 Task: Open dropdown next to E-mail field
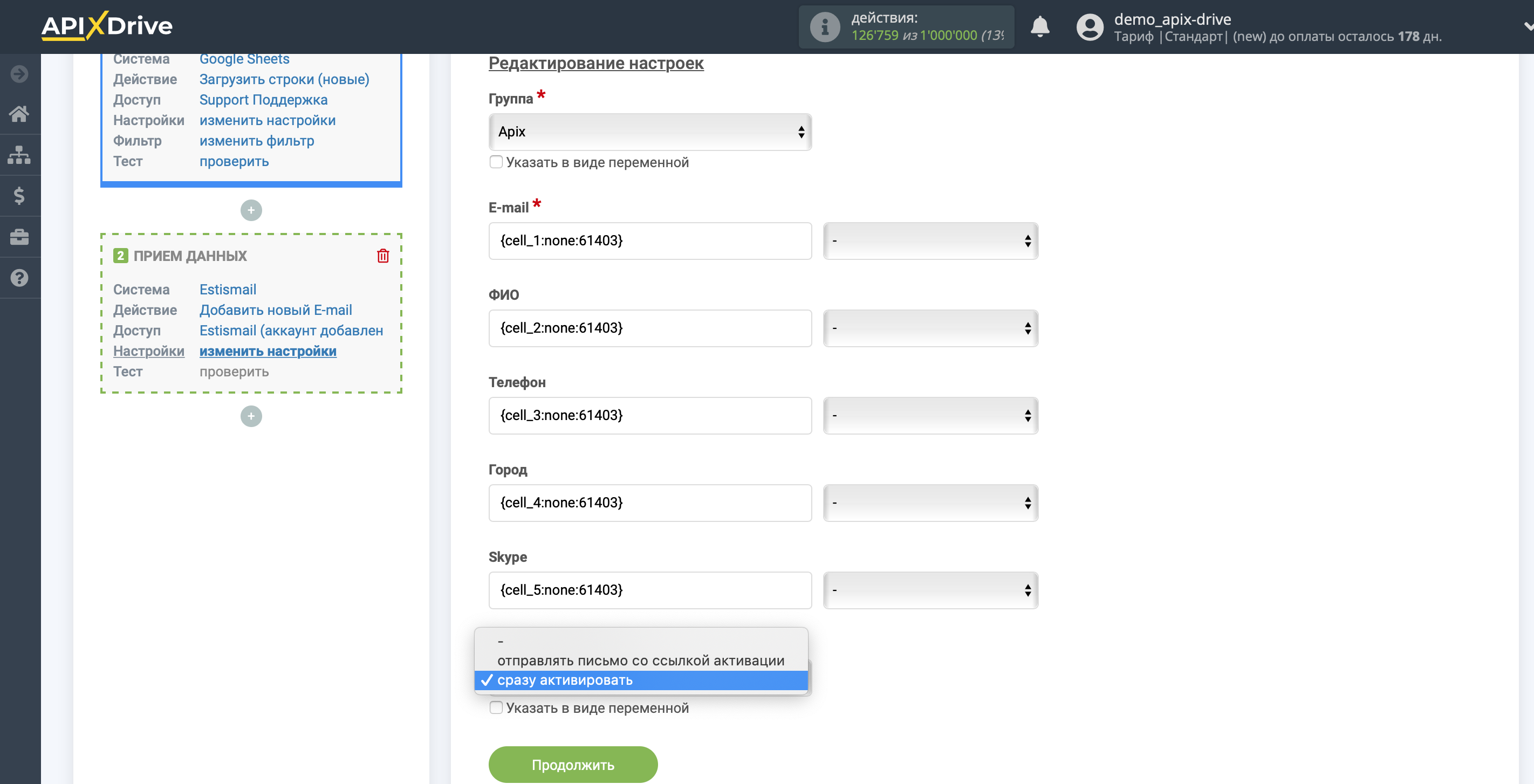click(x=931, y=240)
